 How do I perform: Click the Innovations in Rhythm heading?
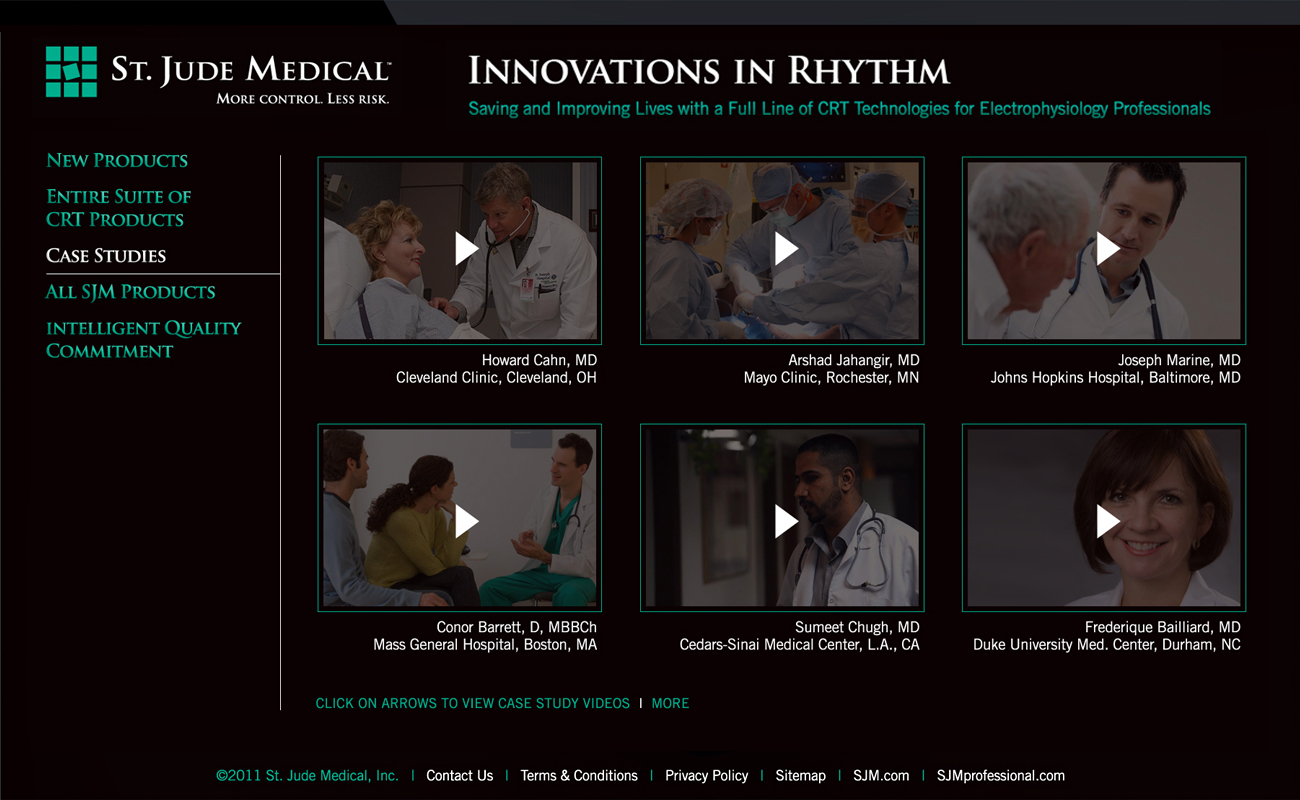pos(709,71)
